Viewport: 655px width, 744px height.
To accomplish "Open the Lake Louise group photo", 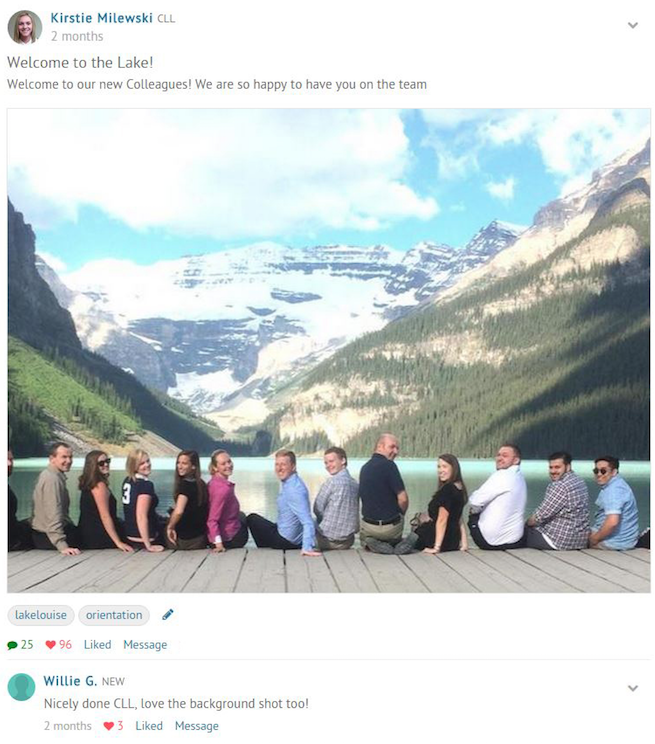I will [328, 350].
